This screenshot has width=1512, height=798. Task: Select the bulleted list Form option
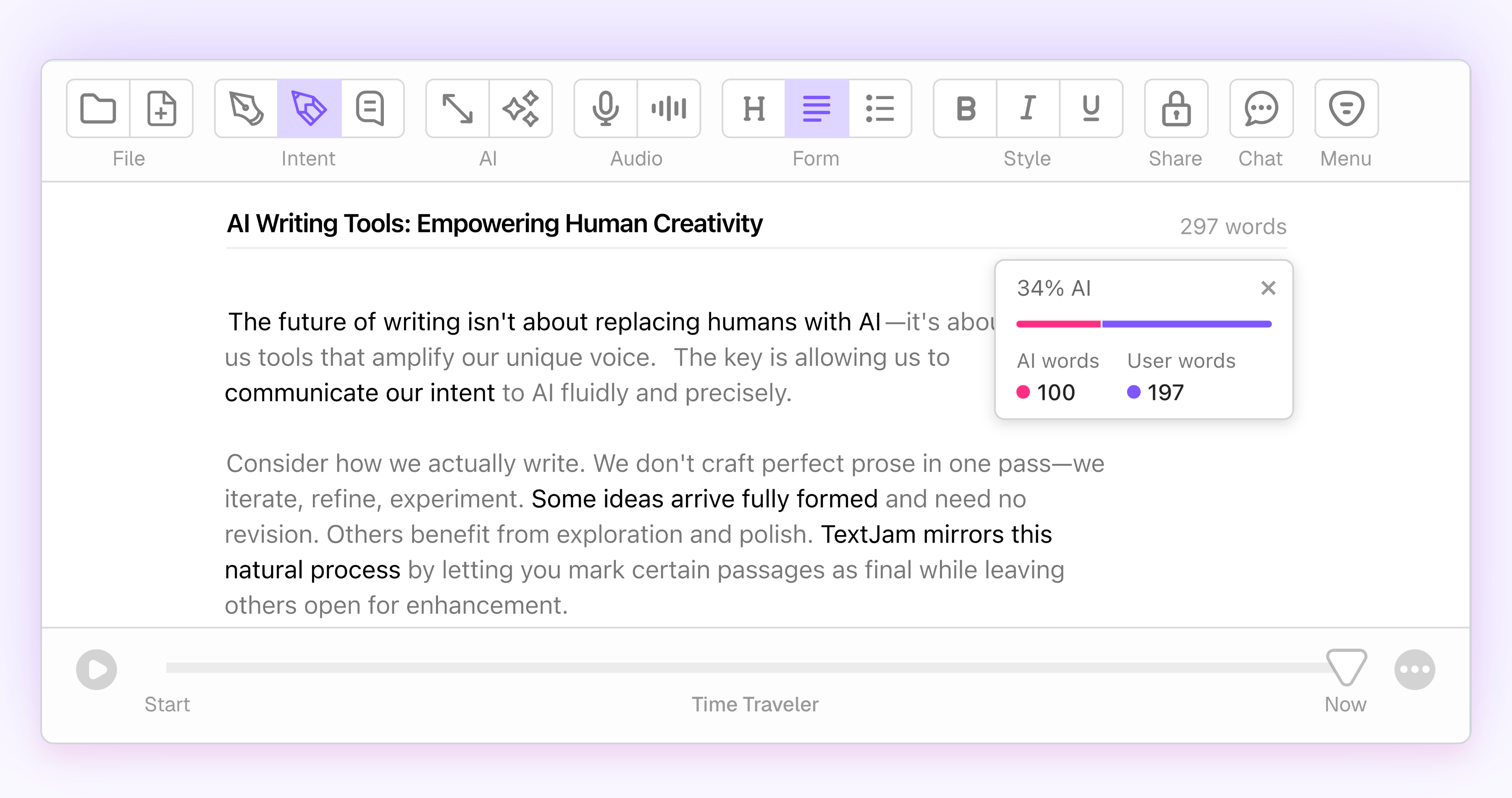tap(880, 108)
